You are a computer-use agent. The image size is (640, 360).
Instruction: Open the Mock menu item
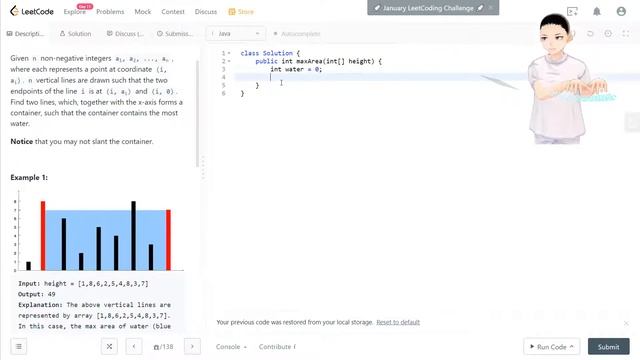143,12
